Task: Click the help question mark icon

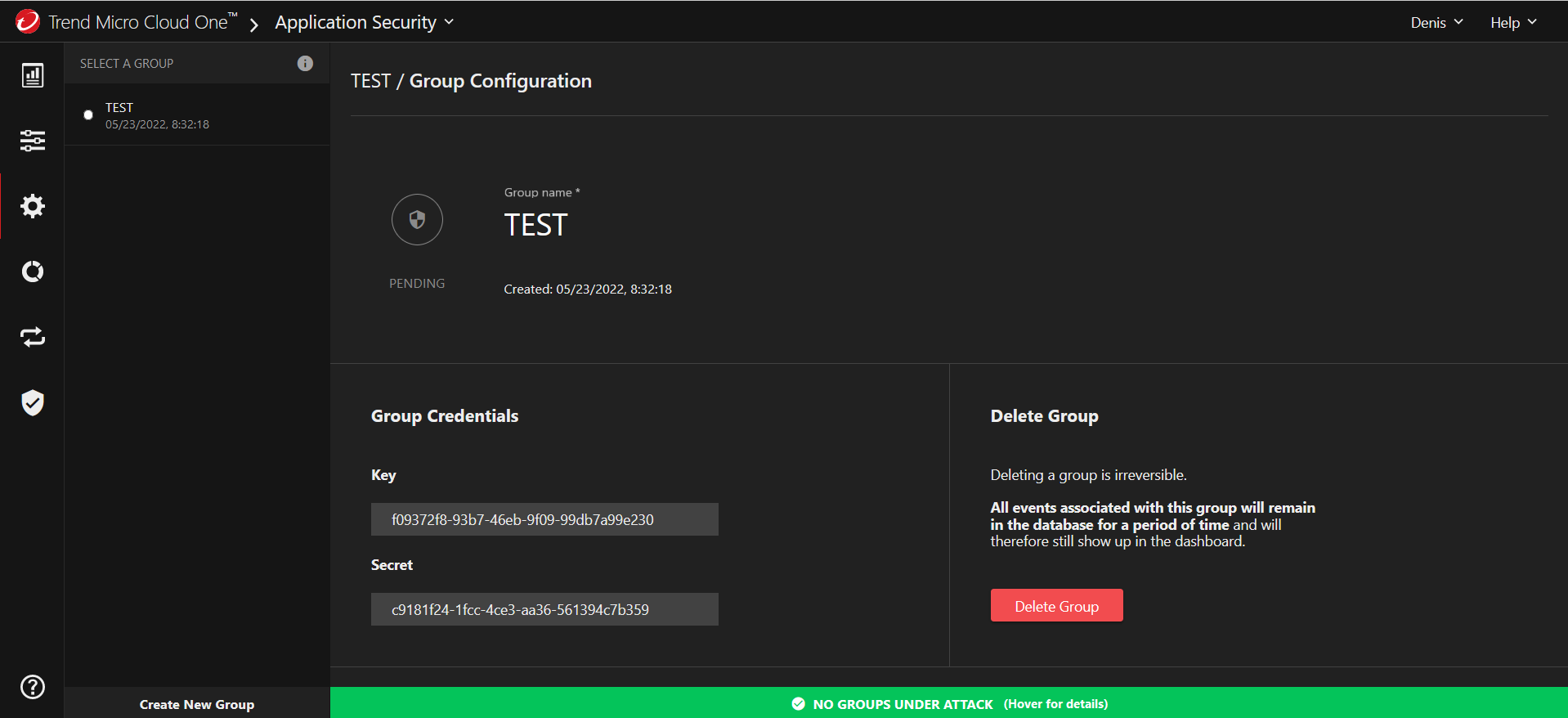Action: pos(33,687)
